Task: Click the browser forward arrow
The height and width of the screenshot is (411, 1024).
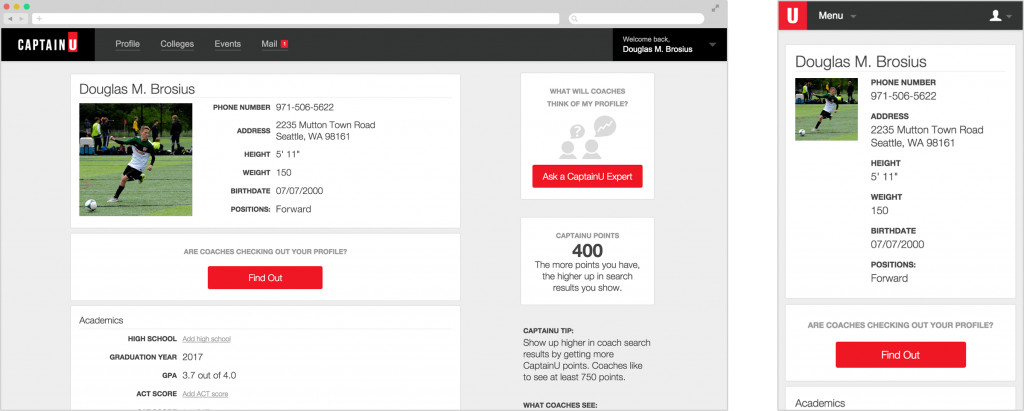Action: coord(22,19)
